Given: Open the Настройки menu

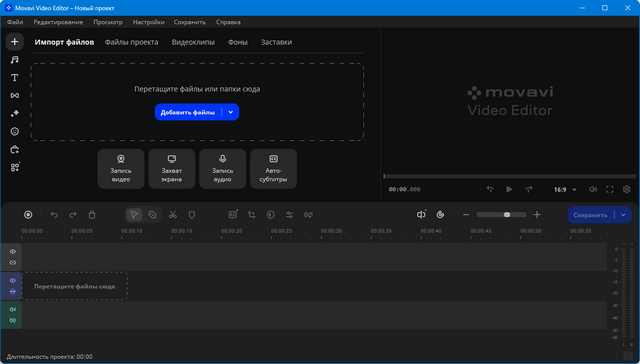Looking at the screenshot, I should pyautogui.click(x=149, y=22).
